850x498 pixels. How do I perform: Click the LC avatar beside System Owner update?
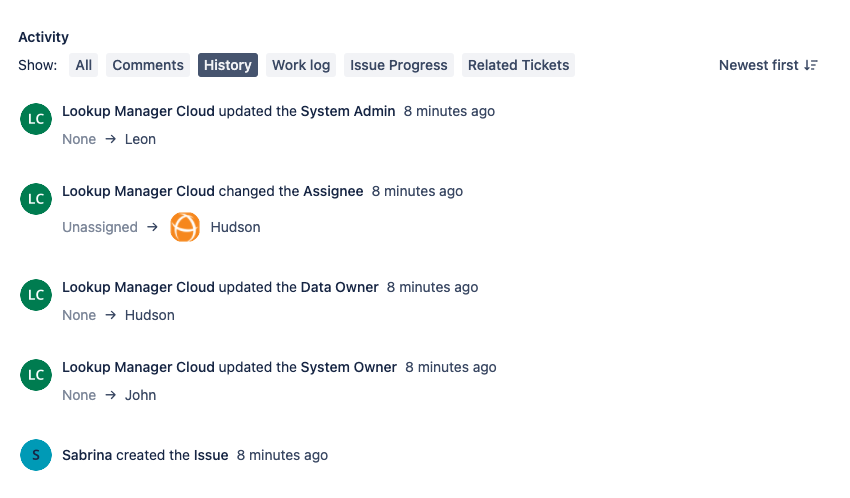(x=36, y=375)
